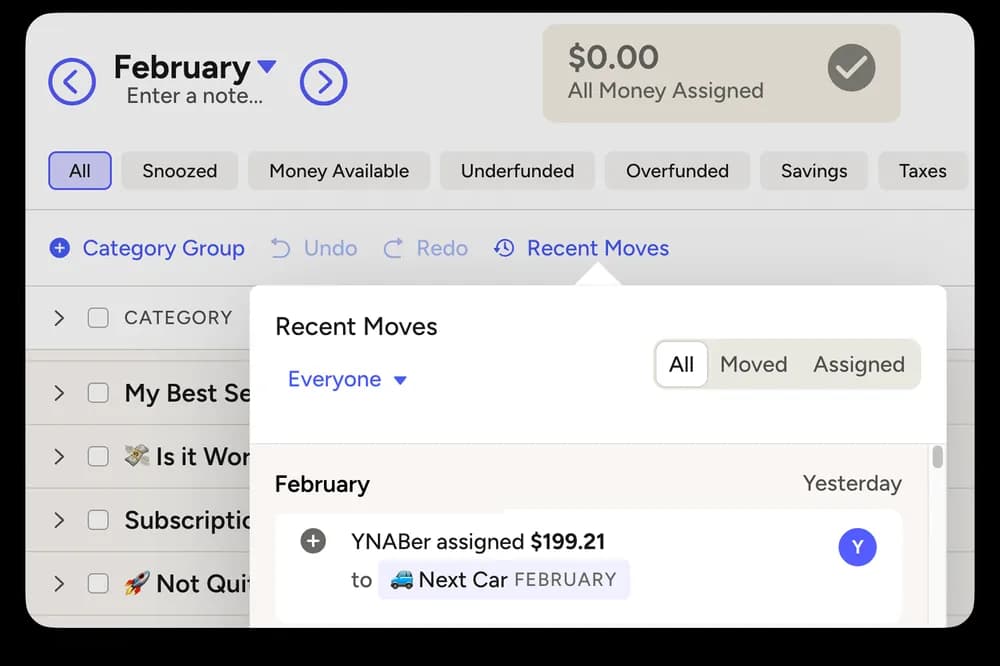The image size is (1000, 666).
Task: Select the Money Available filter
Action: (339, 170)
